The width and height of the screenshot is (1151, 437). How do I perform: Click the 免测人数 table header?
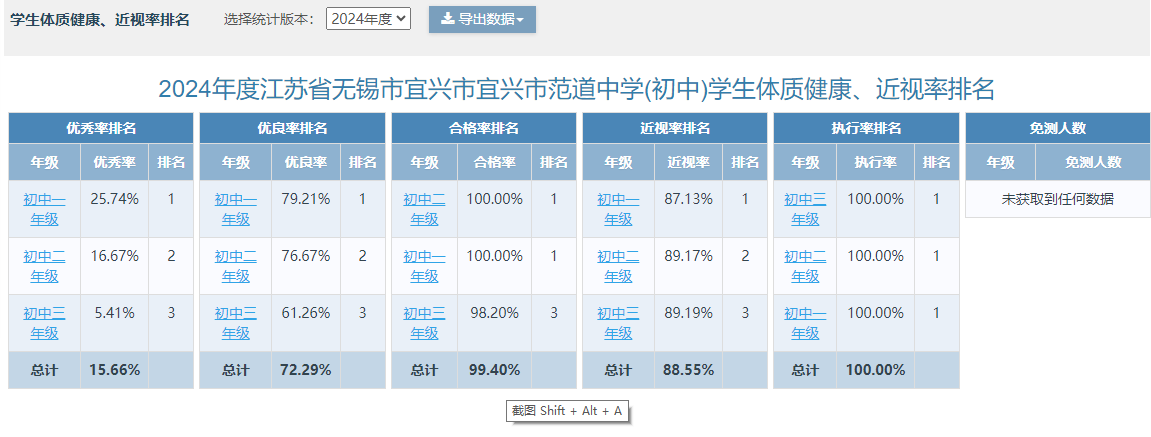click(x=1058, y=128)
